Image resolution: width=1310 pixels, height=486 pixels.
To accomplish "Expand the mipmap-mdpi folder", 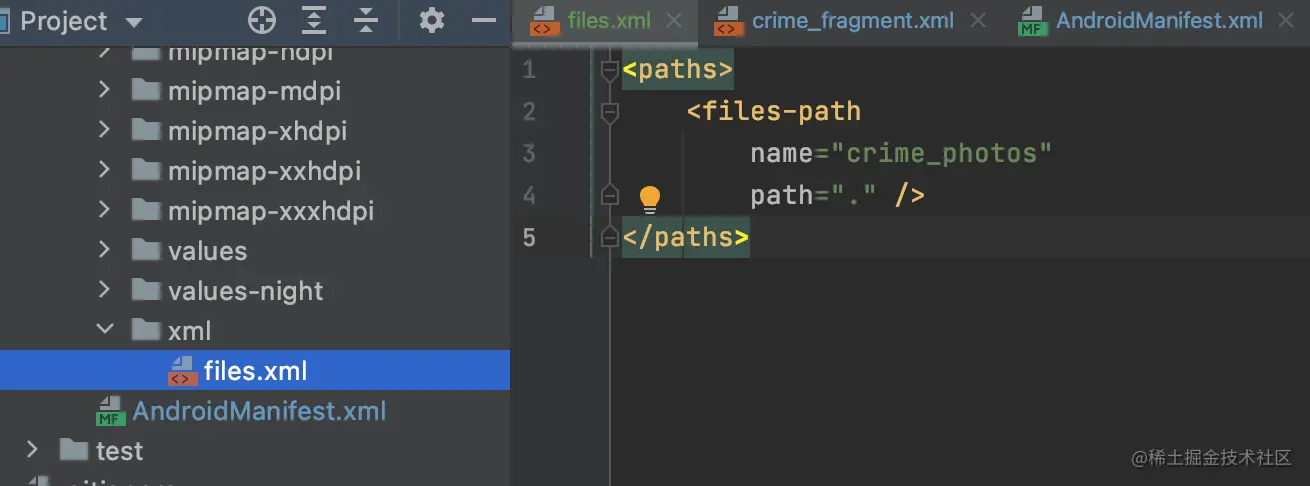I will pyautogui.click(x=104, y=90).
